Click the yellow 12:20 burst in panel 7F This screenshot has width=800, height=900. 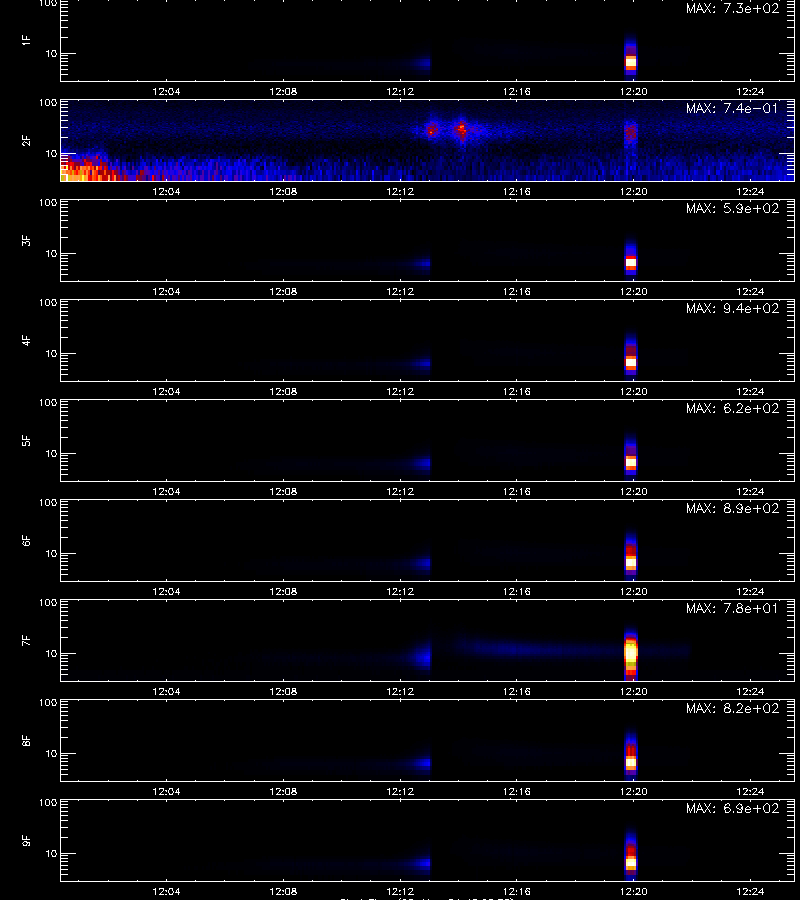point(631,654)
